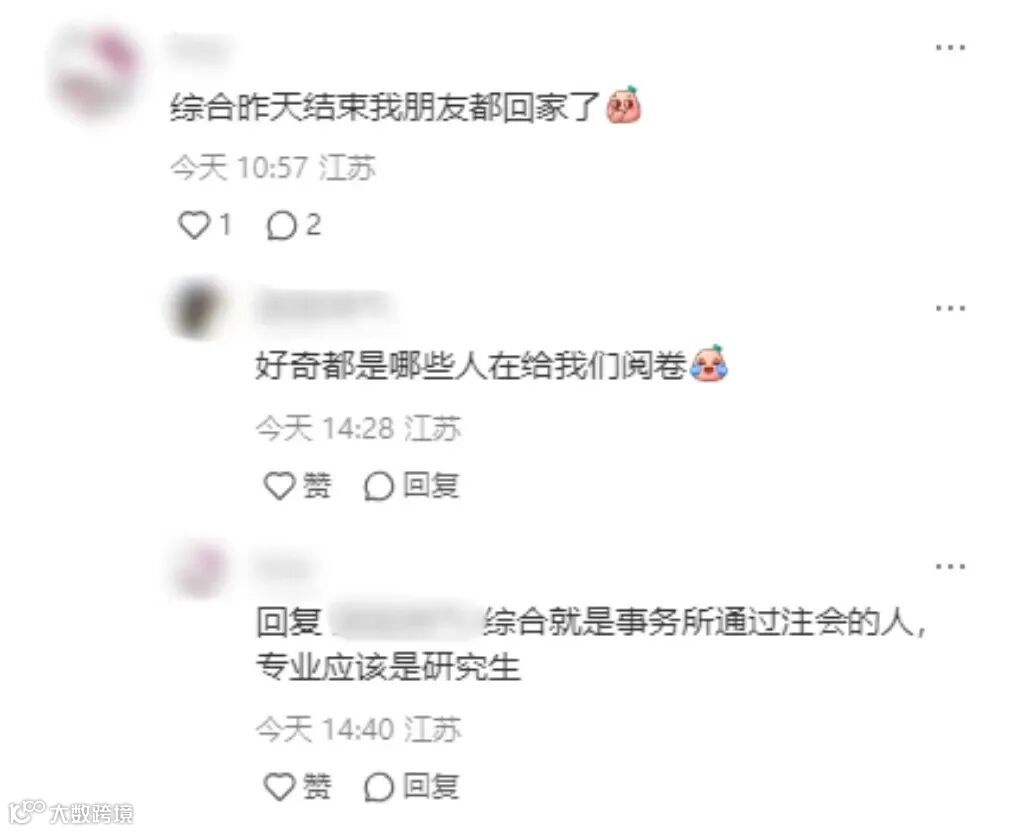Click 回复 on the 14:40 comment
Viewport: 1024px width, 832px height.
coord(431,786)
